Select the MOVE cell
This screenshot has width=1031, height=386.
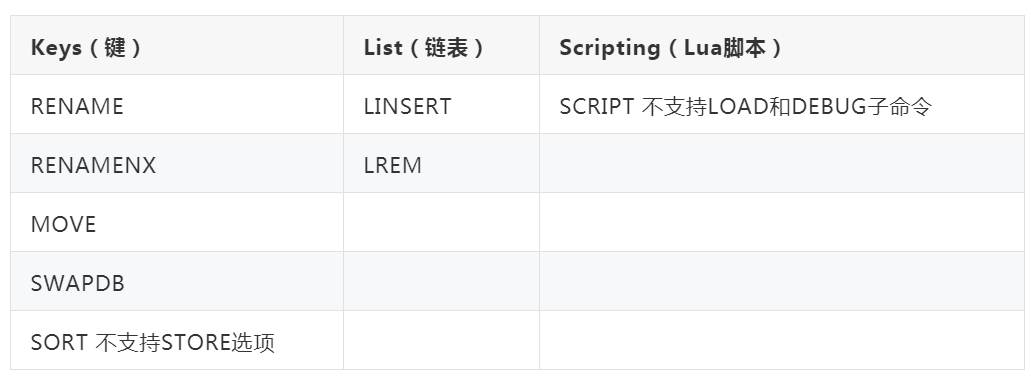(177, 222)
